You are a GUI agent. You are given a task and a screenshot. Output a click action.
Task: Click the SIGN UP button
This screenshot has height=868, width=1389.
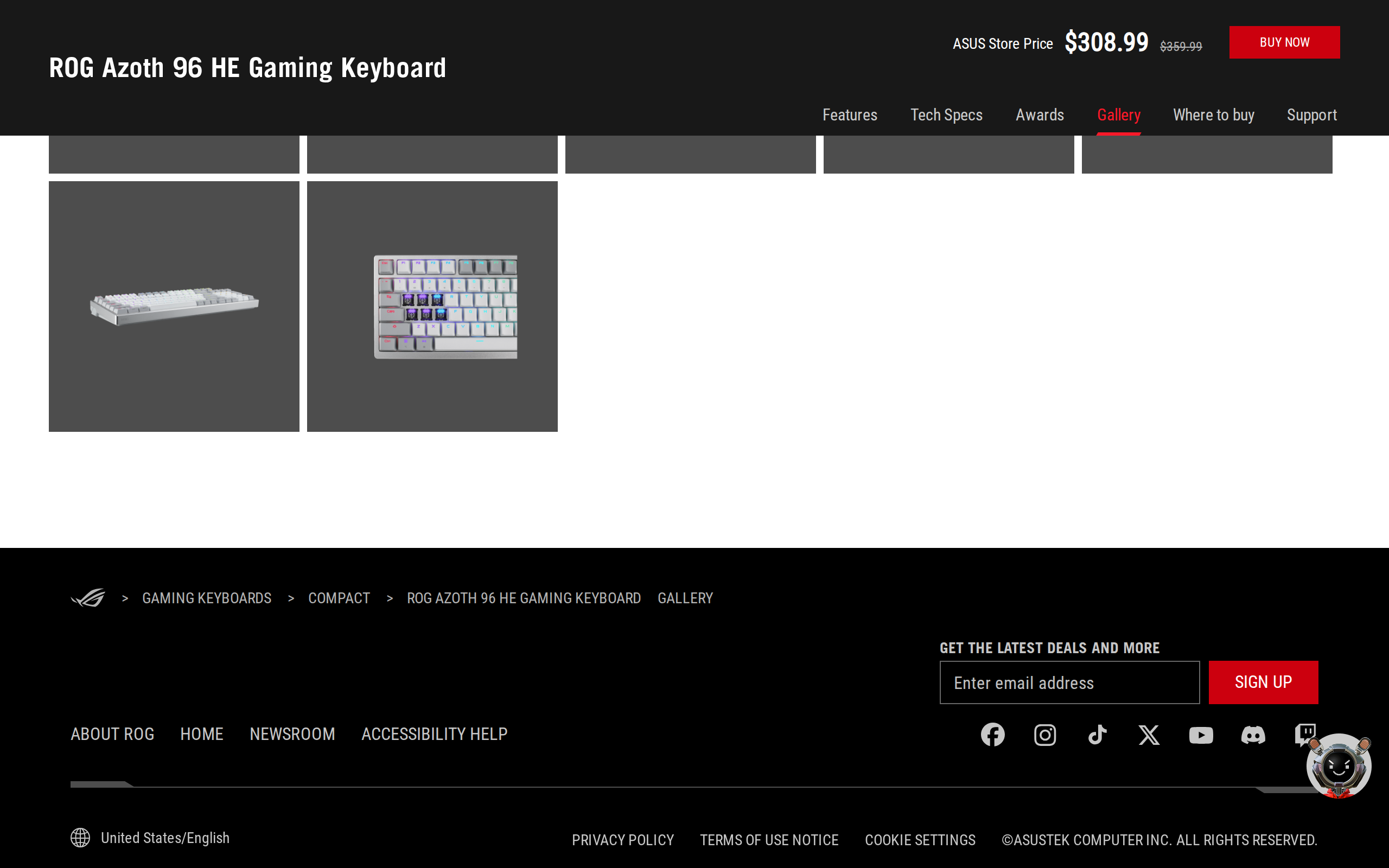(1263, 682)
